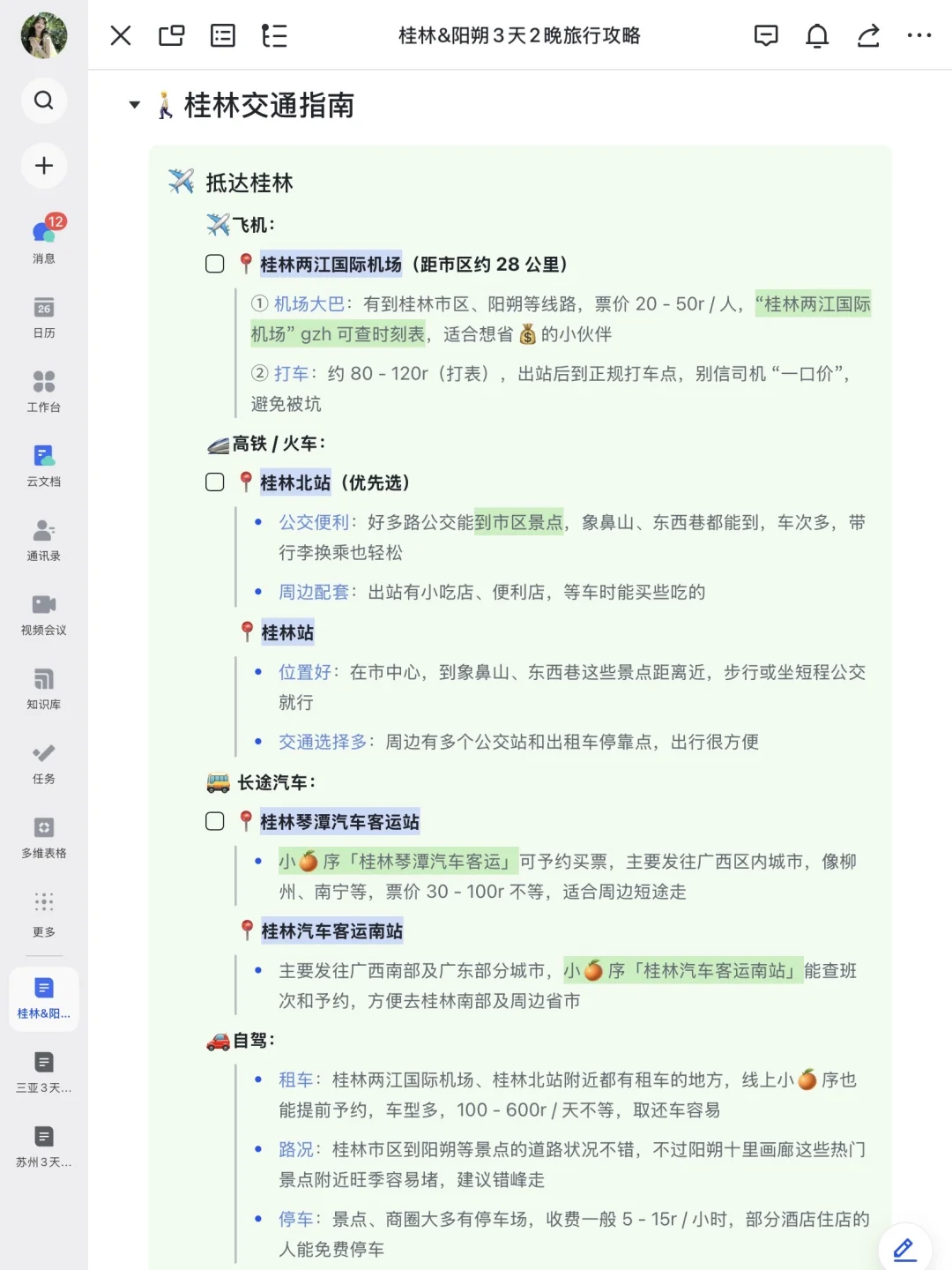
Task: Check the 桂林北站 checkbox
Action: [x=215, y=482]
